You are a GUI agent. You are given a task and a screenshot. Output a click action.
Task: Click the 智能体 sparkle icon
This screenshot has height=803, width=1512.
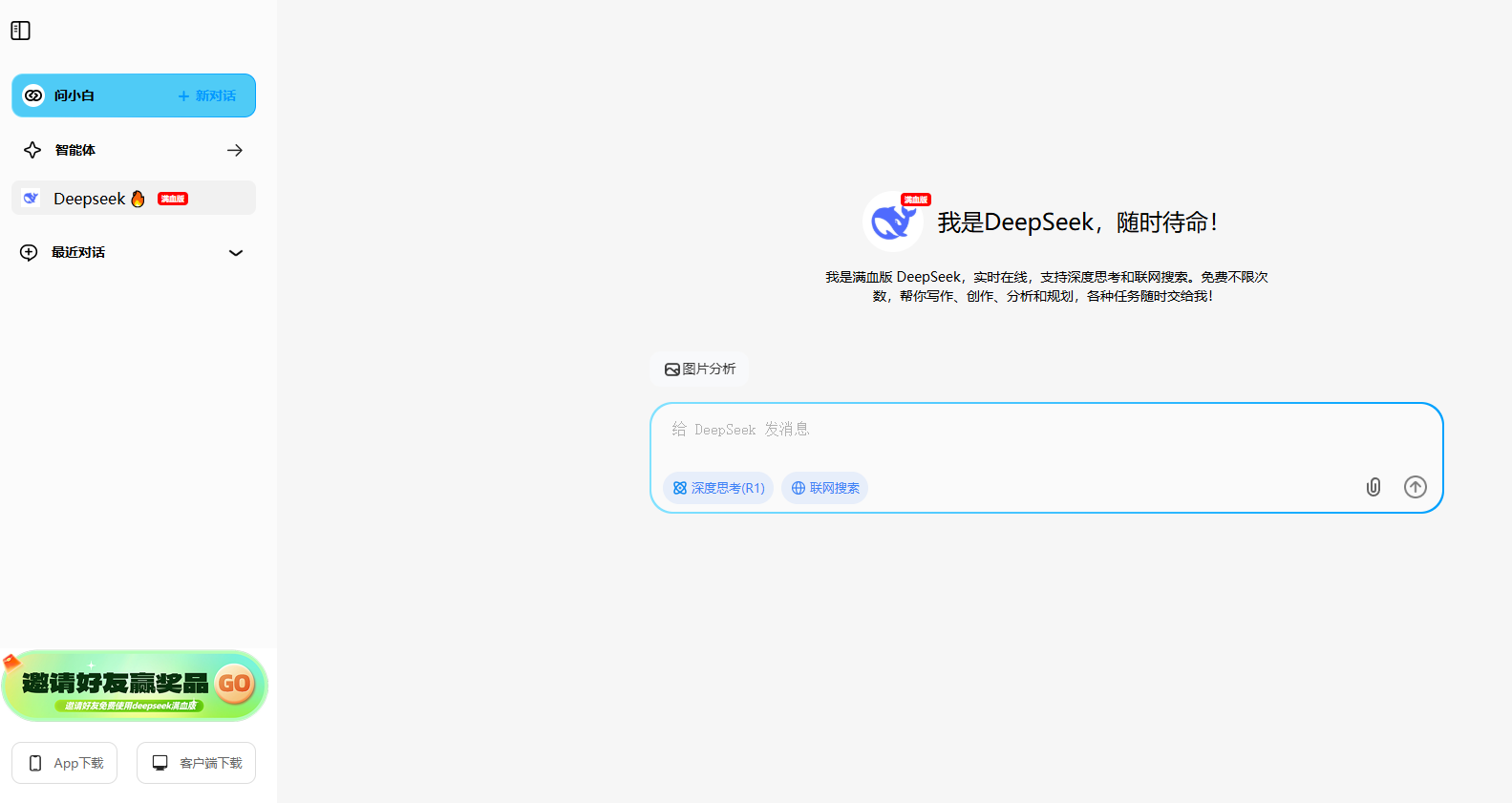click(x=32, y=150)
